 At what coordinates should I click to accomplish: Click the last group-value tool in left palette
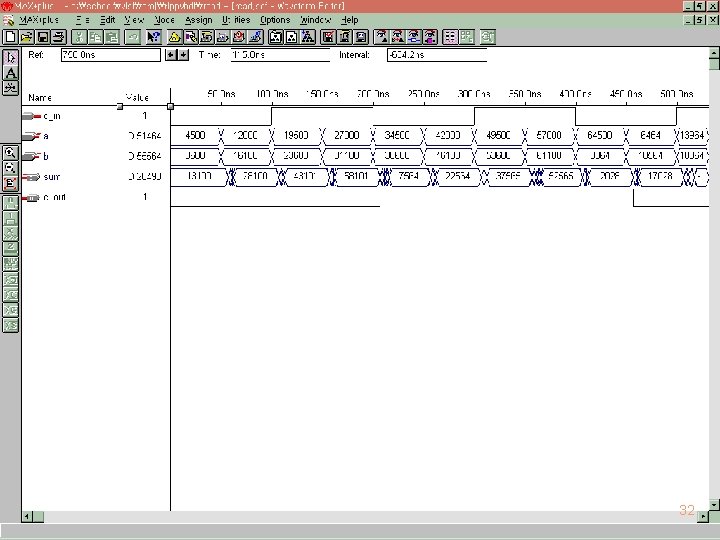coord(10,325)
